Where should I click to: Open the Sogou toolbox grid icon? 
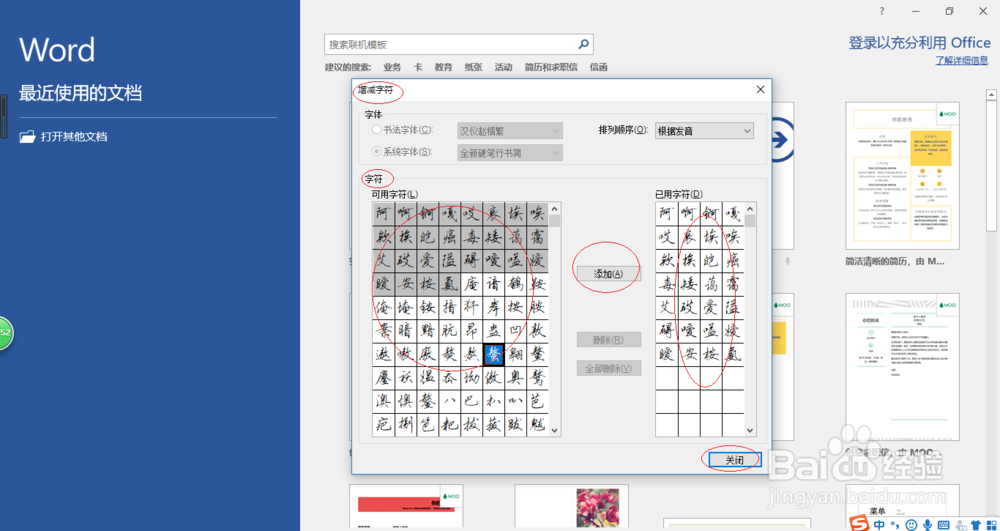click(992, 525)
